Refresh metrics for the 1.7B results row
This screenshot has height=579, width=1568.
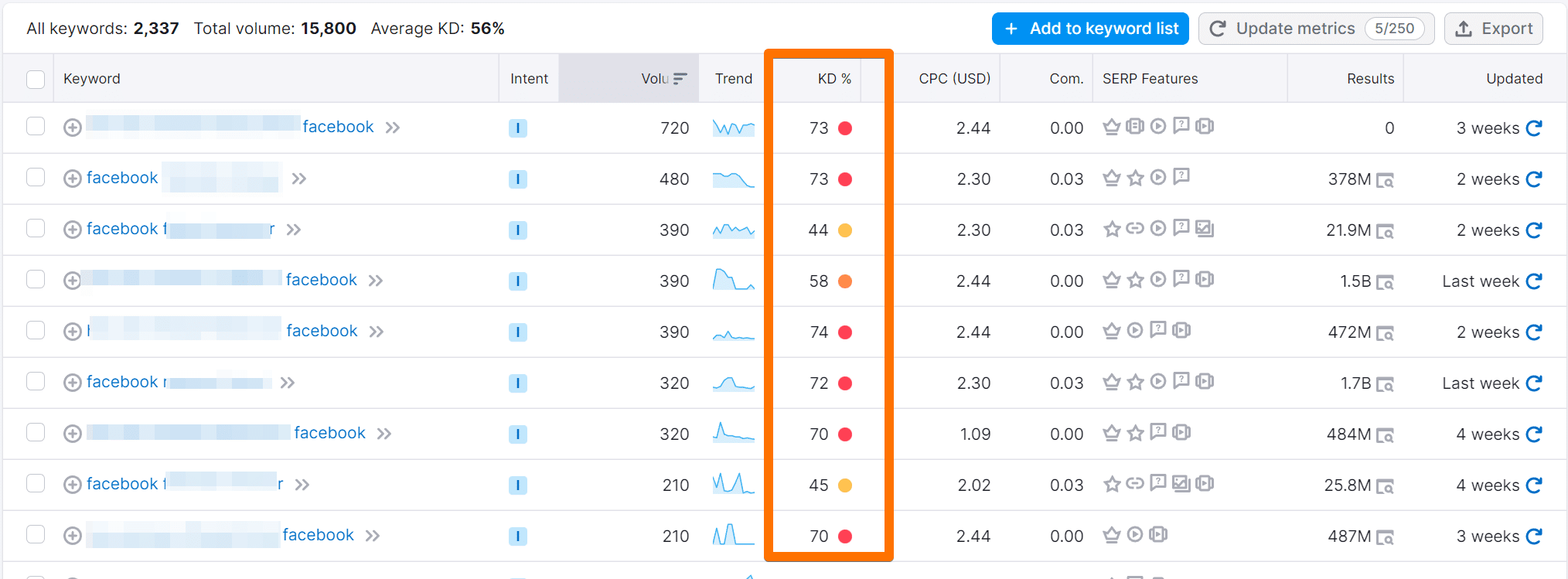(1534, 383)
